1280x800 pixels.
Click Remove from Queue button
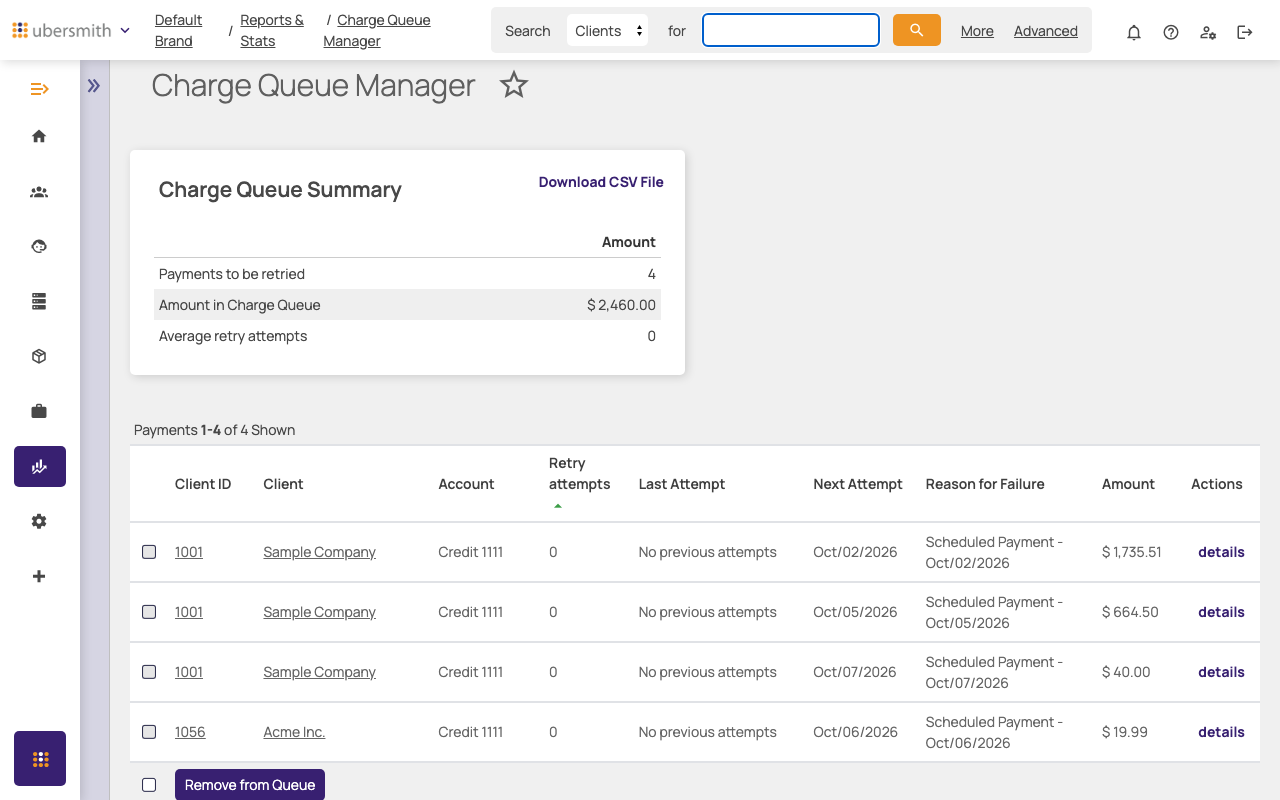(x=250, y=785)
